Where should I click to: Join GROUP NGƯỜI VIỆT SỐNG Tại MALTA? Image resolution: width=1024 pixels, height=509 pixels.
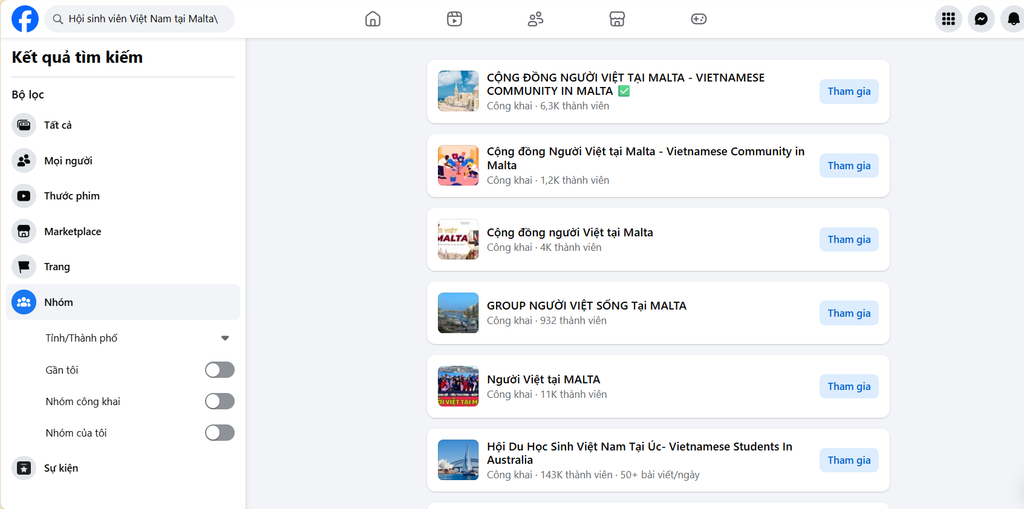click(849, 313)
